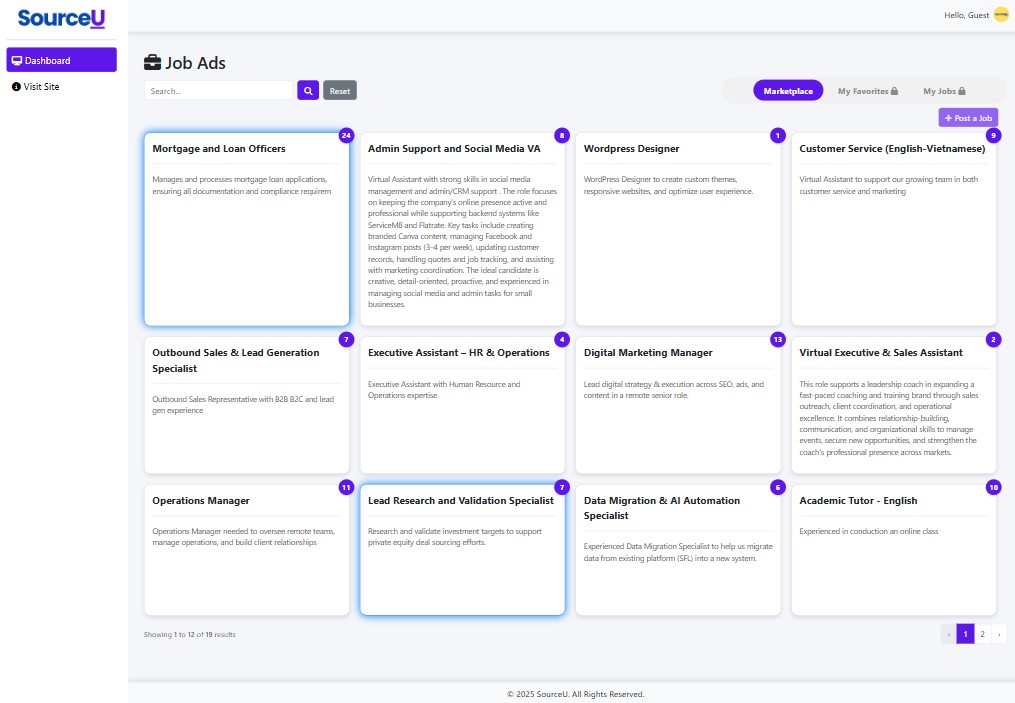Click the 9 badge on Customer Service card
Screen dimensions: 1015x703
tap(992, 135)
